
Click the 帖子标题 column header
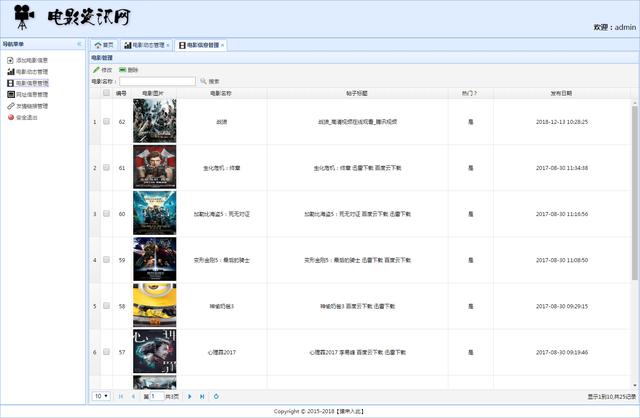357,93
